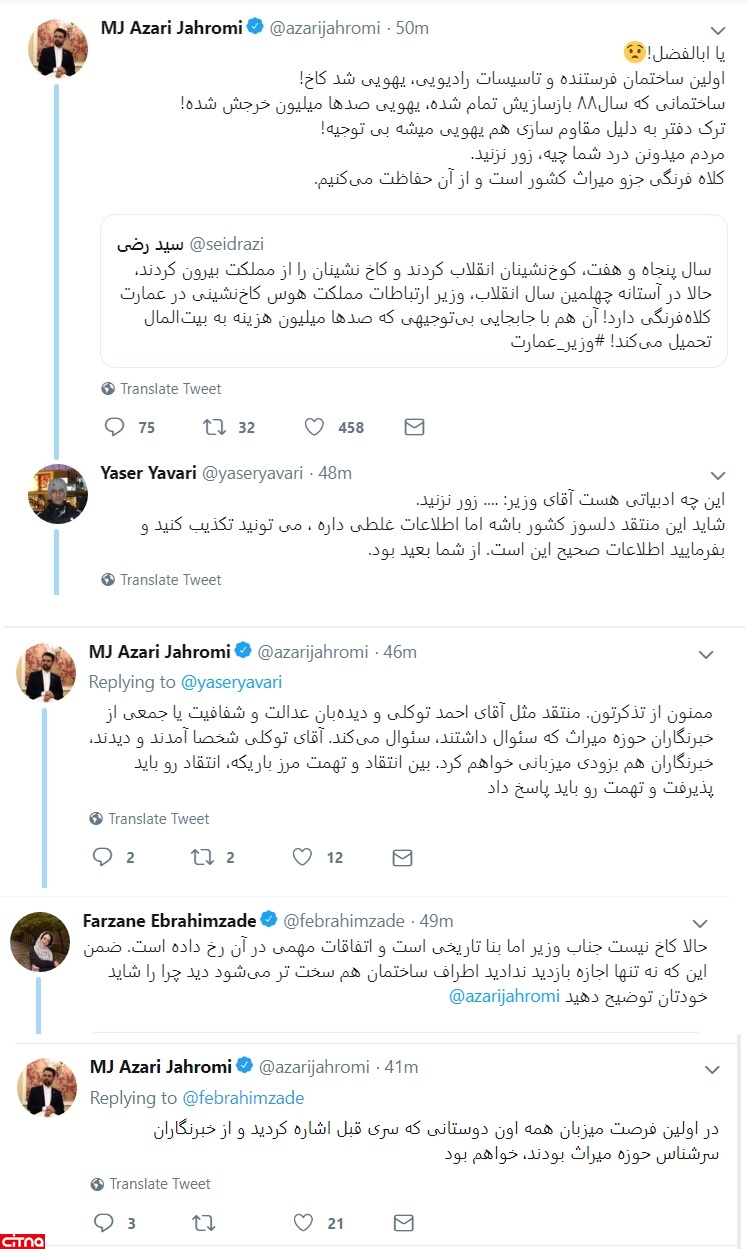
Task: Retweet the reply to @febrahimzade
Action: tap(203, 1222)
